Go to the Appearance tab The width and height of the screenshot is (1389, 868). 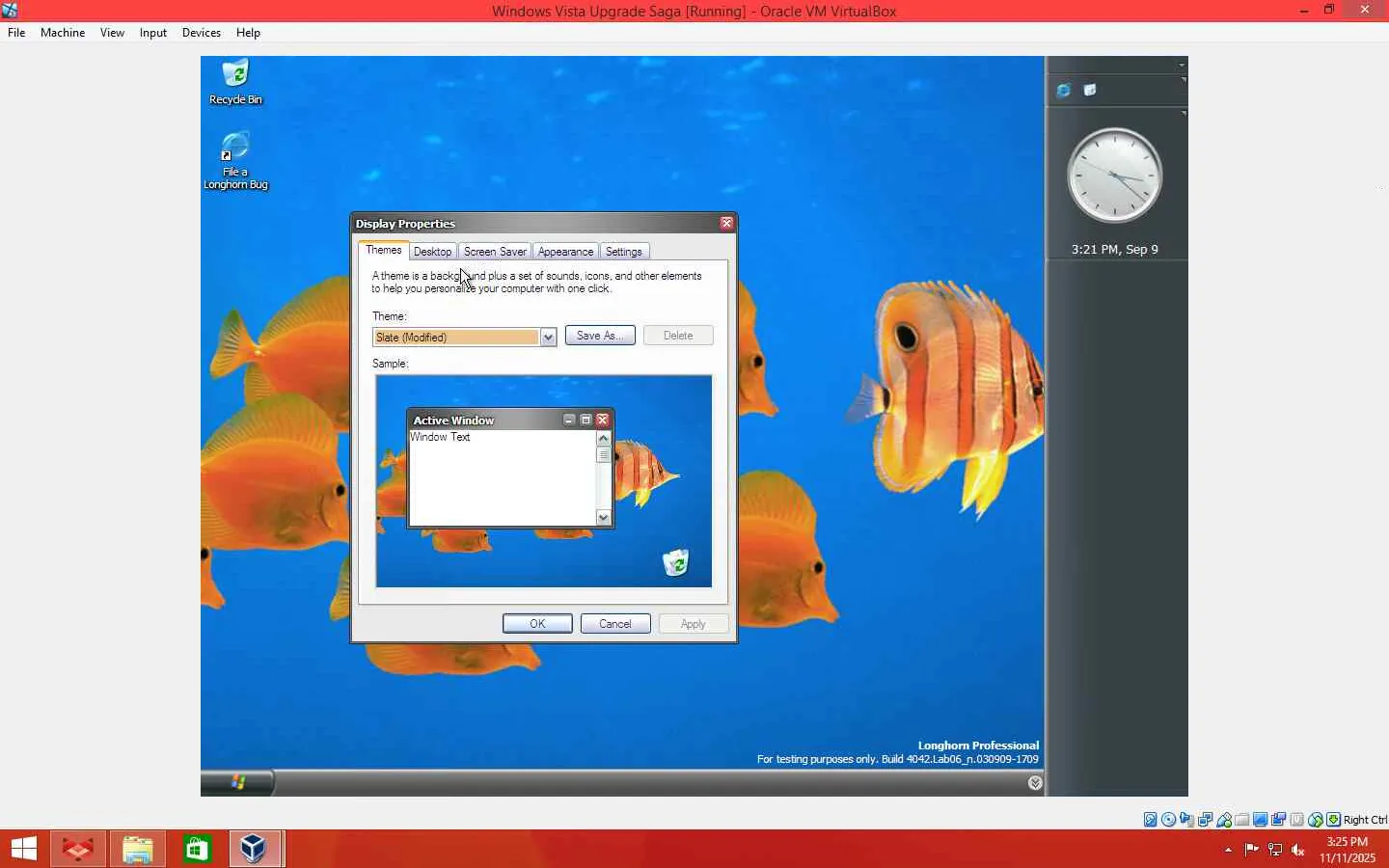click(565, 252)
